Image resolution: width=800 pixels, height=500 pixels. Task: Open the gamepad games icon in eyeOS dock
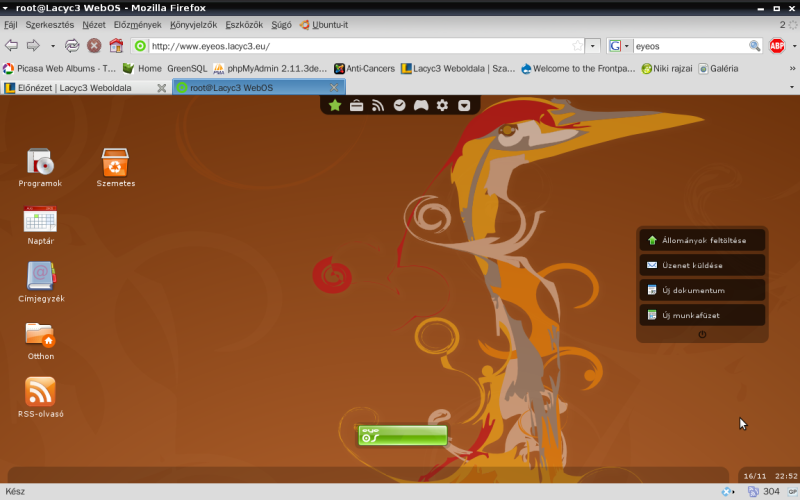pyautogui.click(x=421, y=105)
